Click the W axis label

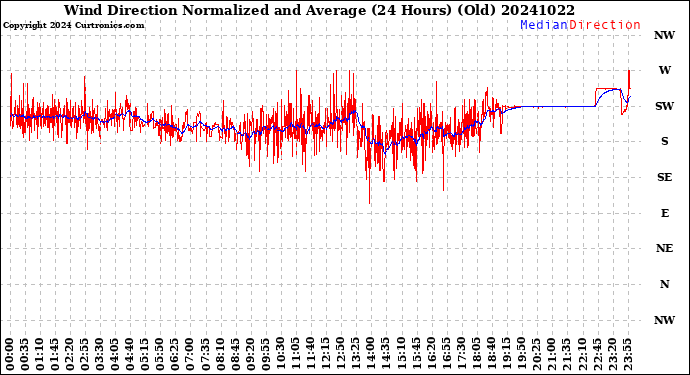[664, 70]
